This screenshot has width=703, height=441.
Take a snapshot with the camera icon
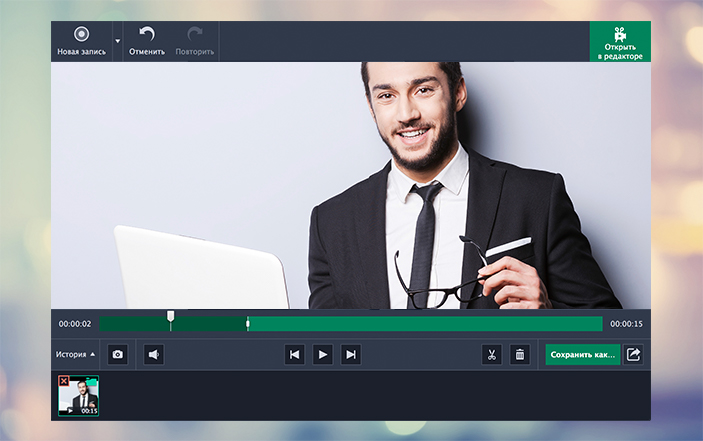[118, 354]
